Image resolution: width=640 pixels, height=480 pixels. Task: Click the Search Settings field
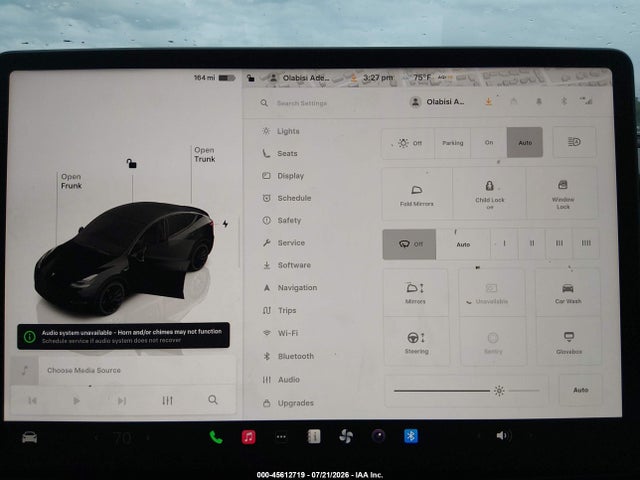tap(302, 103)
